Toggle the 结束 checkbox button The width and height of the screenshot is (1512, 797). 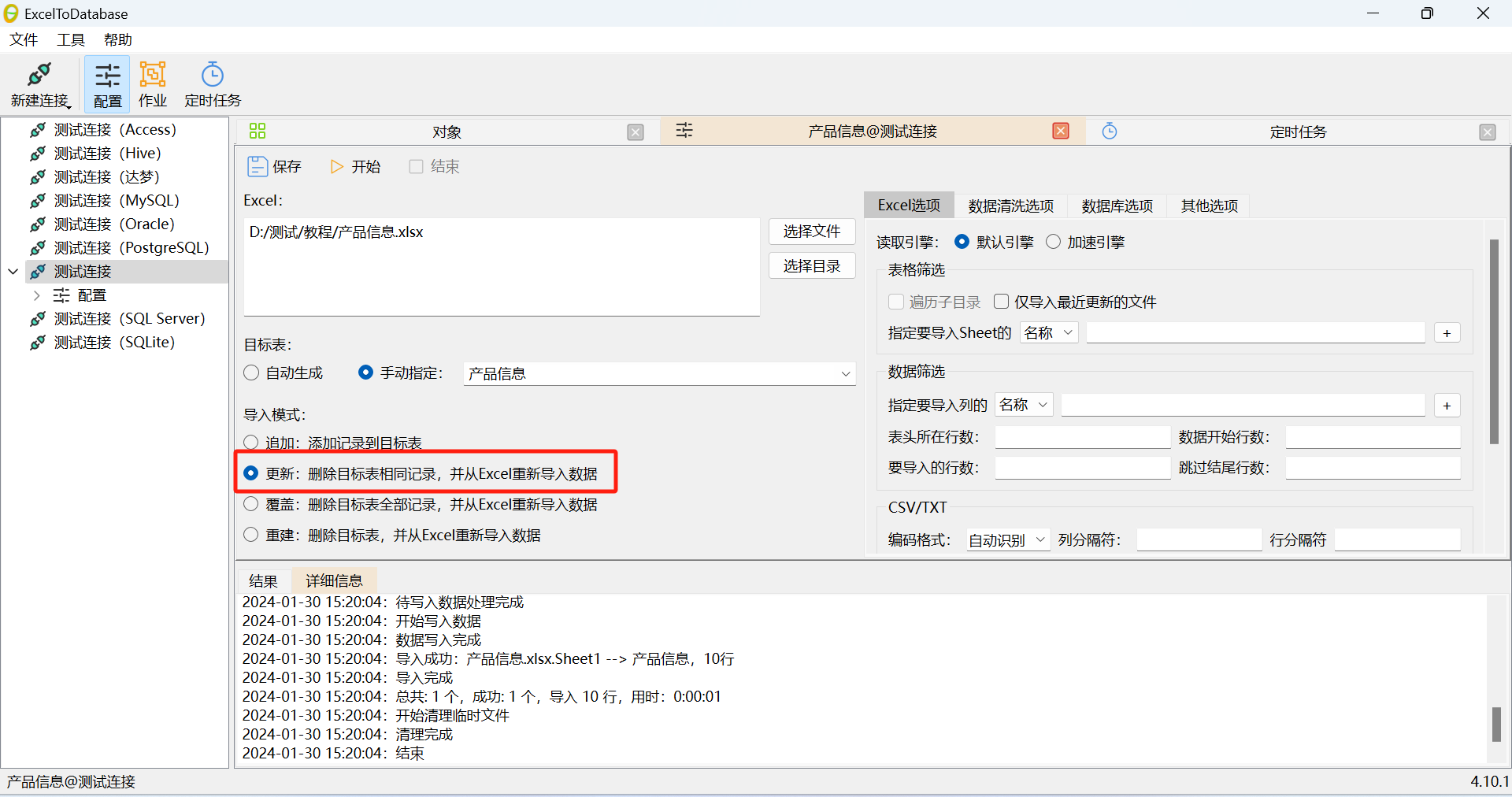(417, 166)
